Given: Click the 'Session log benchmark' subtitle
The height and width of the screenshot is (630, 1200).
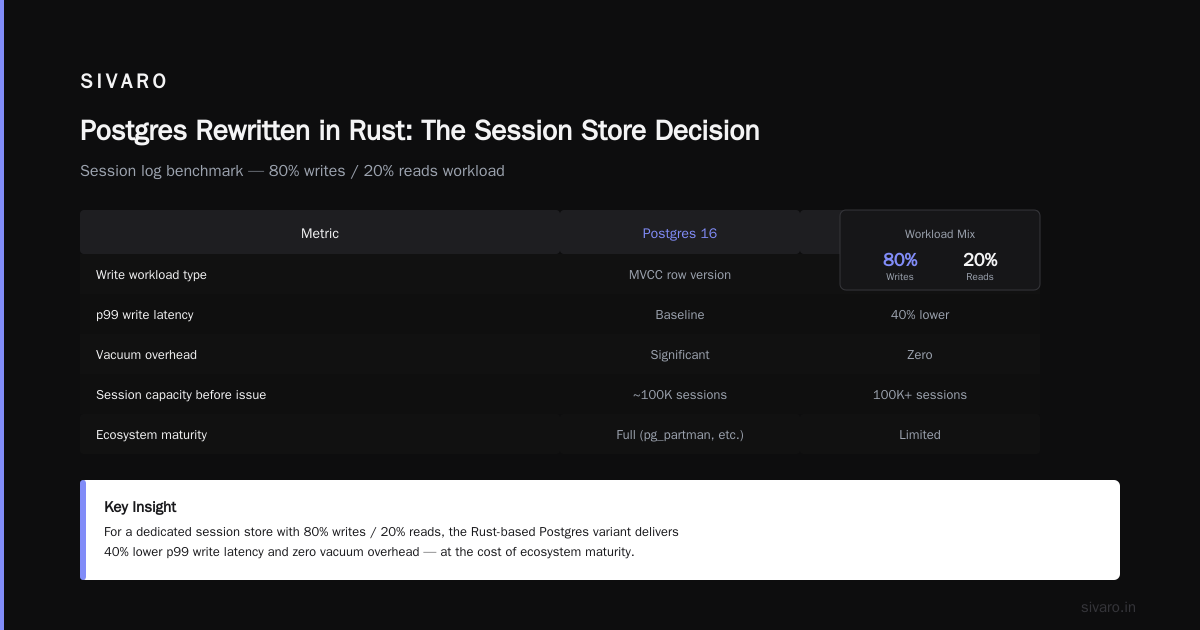Looking at the screenshot, I should (x=292, y=171).
